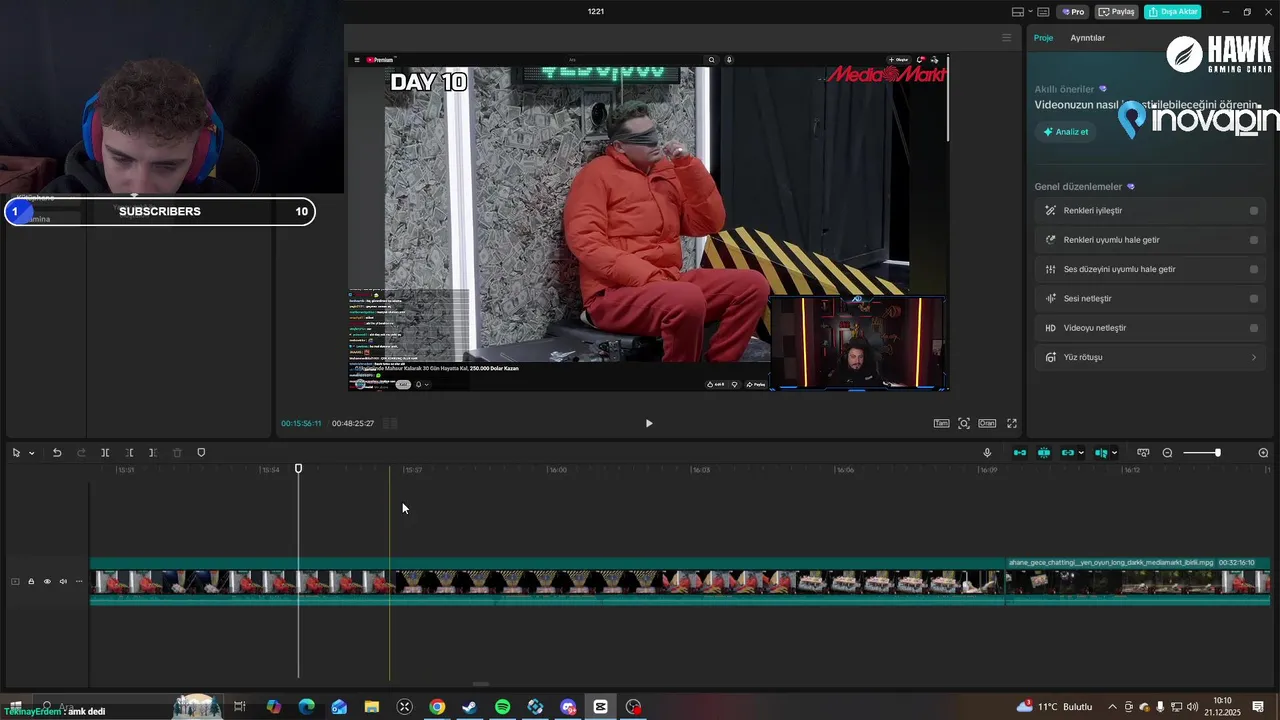Image resolution: width=1280 pixels, height=720 pixels.
Task: Open the taskbar clock showing 10:10
Action: tap(1222, 707)
